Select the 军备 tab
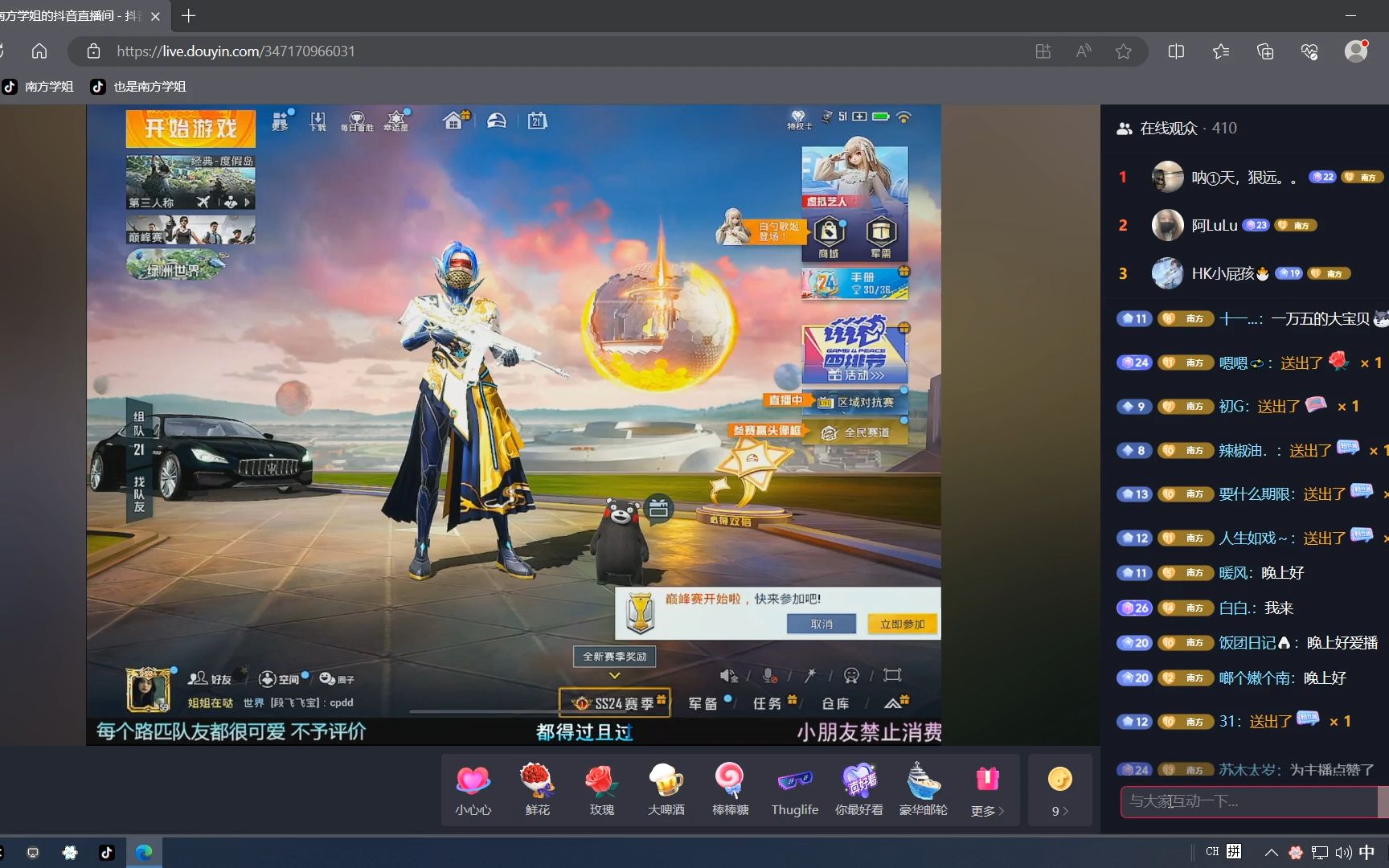The height and width of the screenshot is (868, 1389). pyautogui.click(x=704, y=703)
